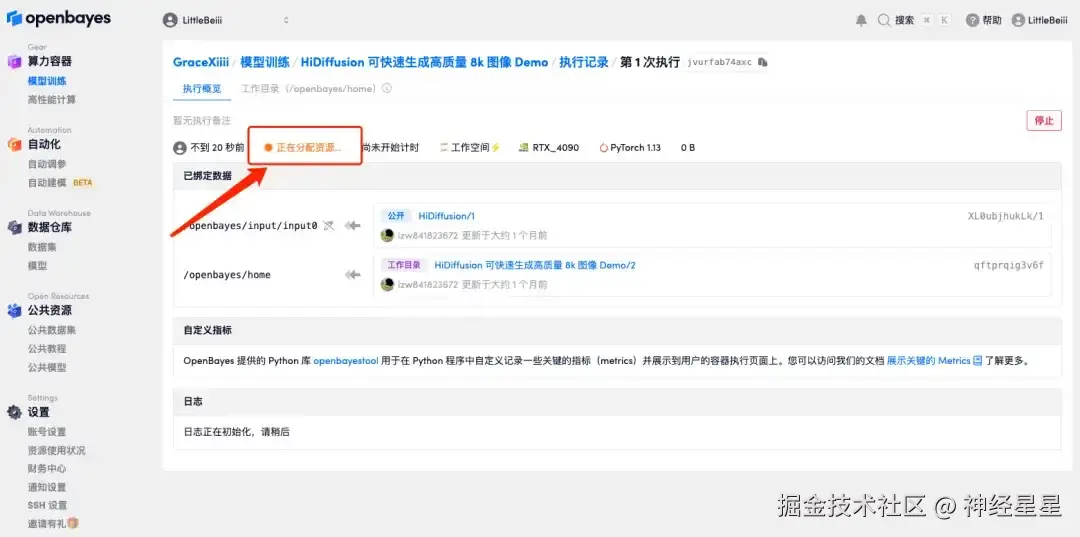Open 公共数据集 in the sidebar

point(52,330)
